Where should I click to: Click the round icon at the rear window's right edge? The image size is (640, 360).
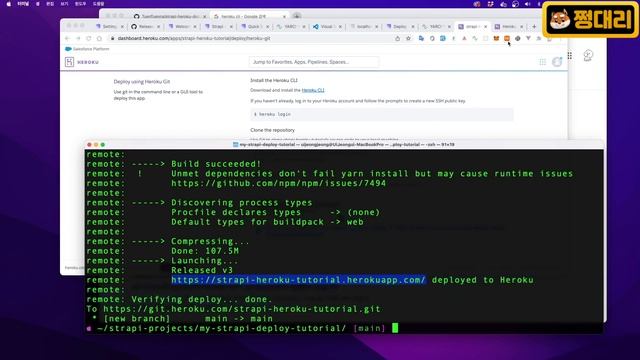(588, 55)
